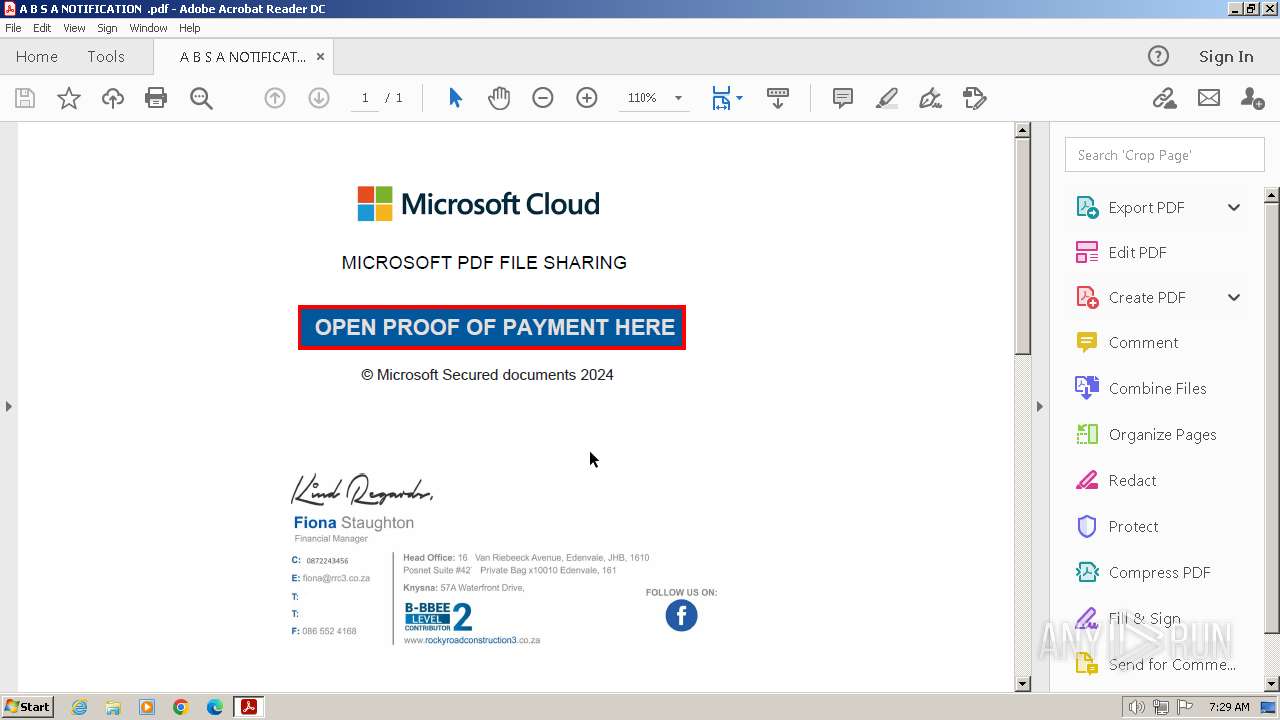Click document scrollbar down arrow
Viewport: 1280px width, 720px height.
[x=1022, y=684]
